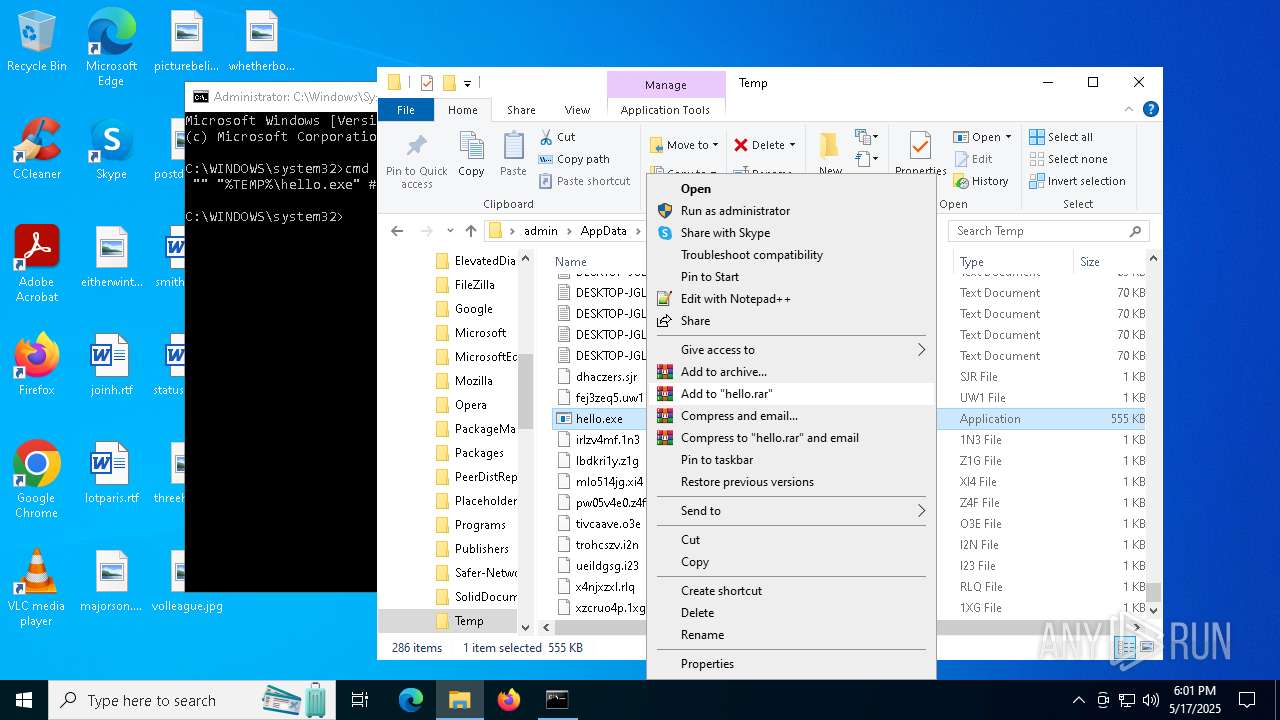The height and width of the screenshot is (720, 1280).
Task: Open VLC media player desktop shortcut
Action: [36, 588]
